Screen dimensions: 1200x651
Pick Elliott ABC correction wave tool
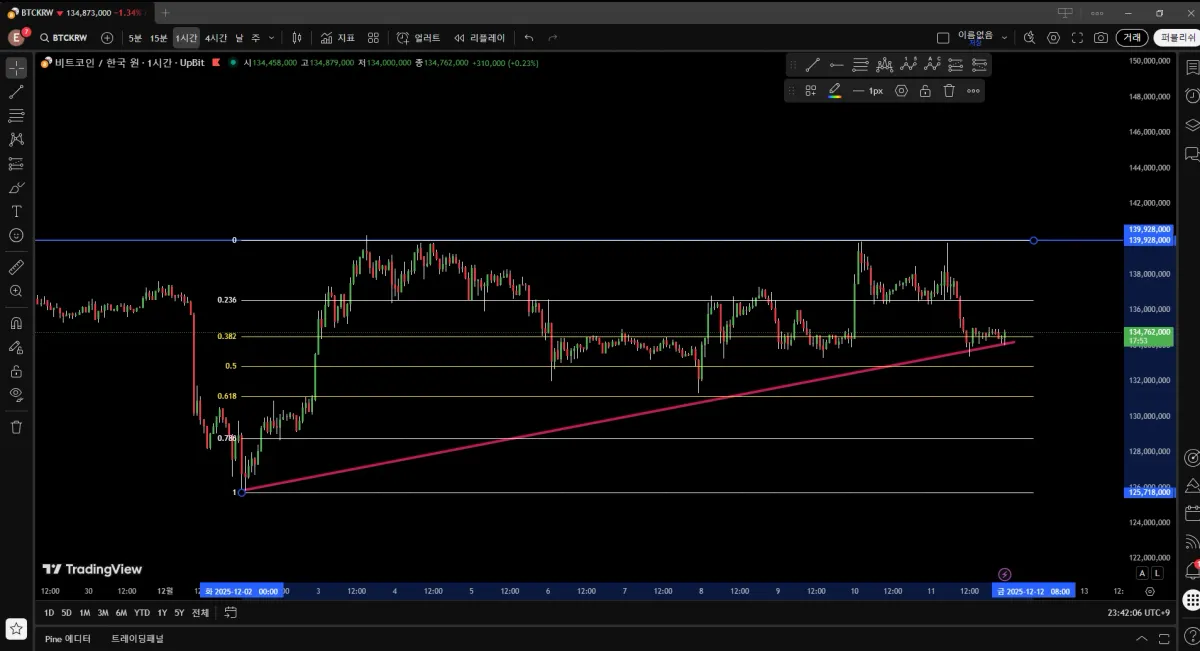click(x=932, y=65)
